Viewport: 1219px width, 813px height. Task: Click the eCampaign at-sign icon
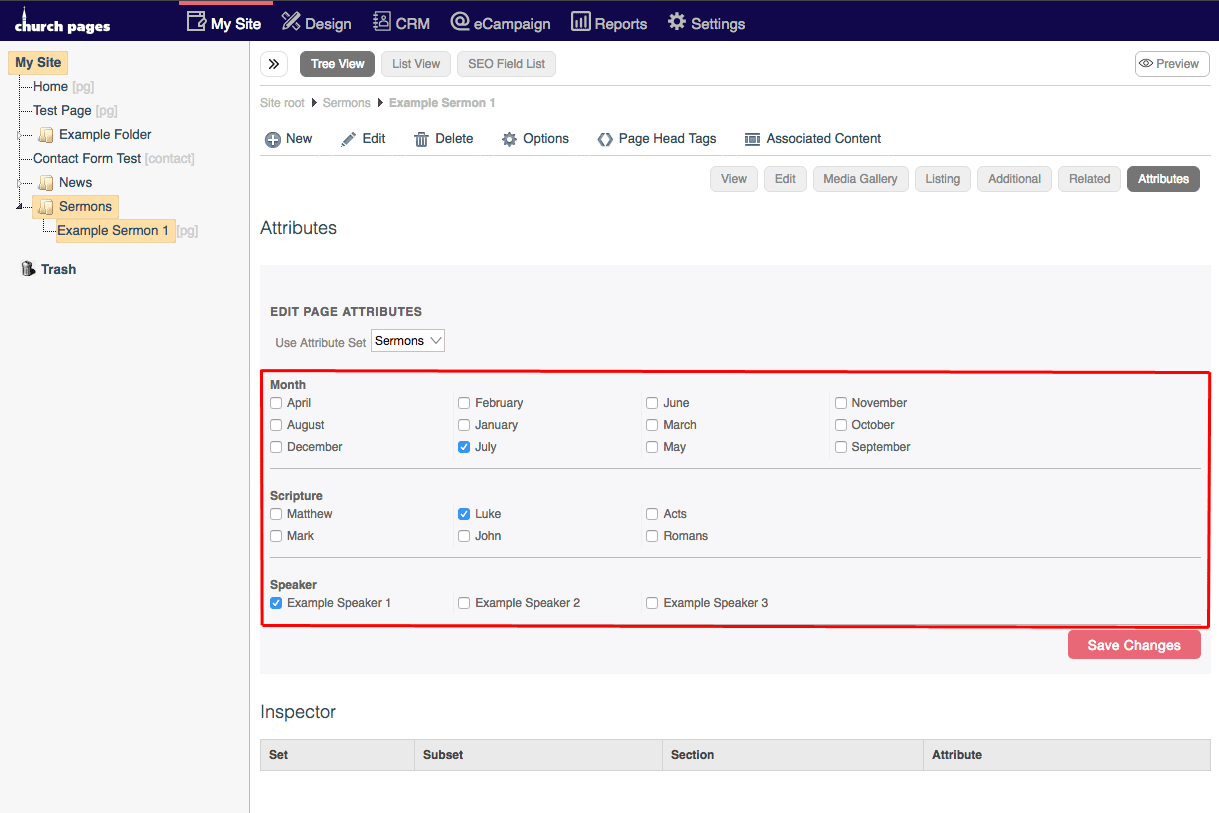click(x=460, y=22)
